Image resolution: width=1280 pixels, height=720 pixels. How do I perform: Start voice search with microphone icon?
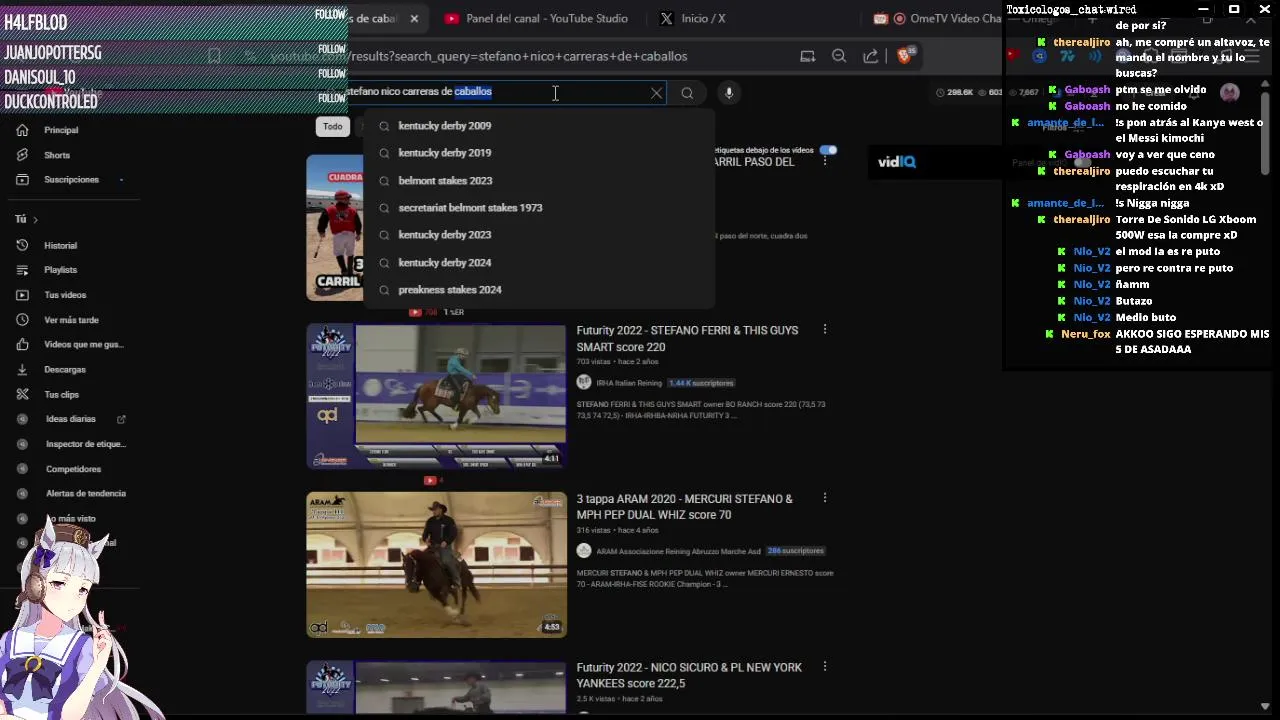tap(729, 93)
